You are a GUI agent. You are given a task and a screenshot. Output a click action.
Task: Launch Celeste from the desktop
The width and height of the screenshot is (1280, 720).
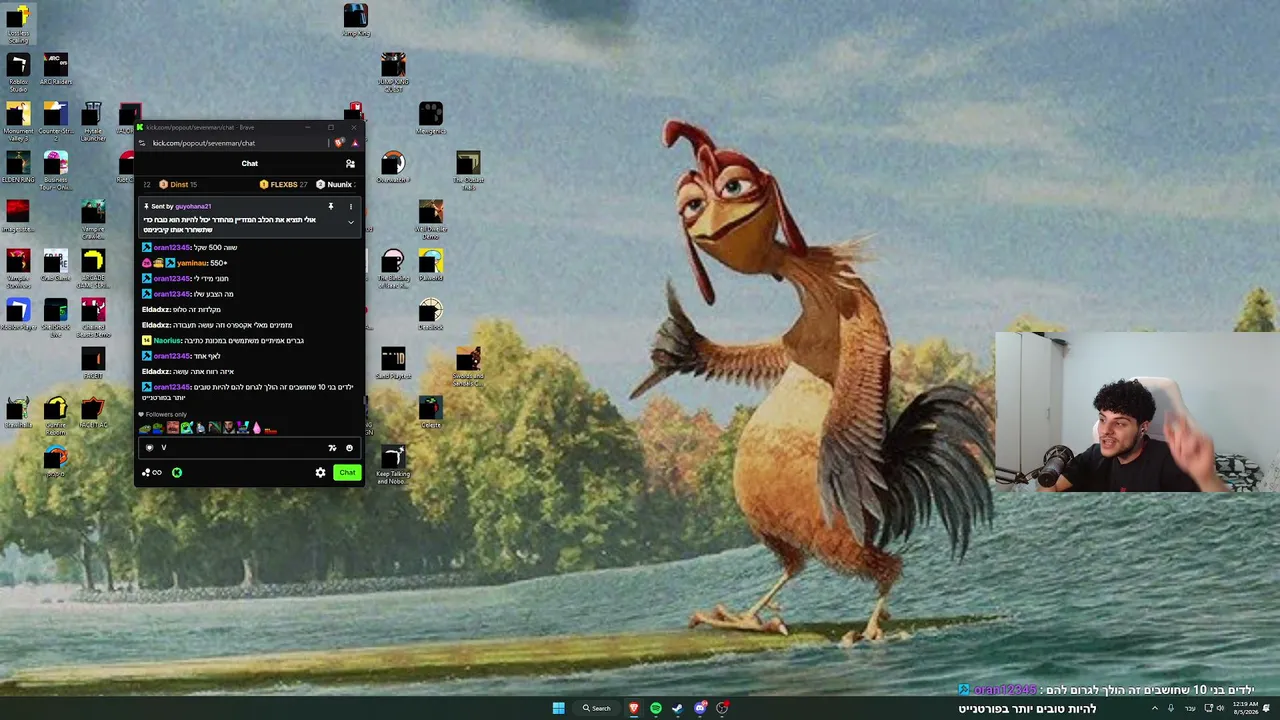click(431, 411)
